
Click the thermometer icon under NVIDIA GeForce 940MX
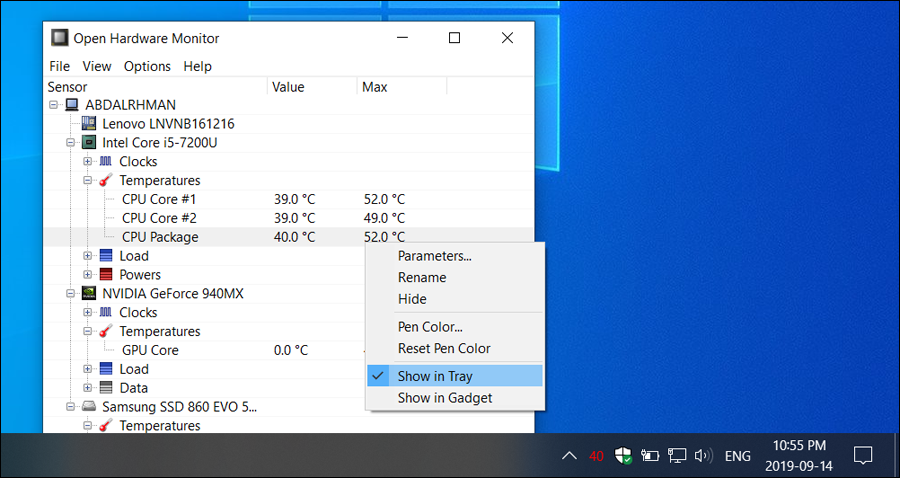(106, 331)
